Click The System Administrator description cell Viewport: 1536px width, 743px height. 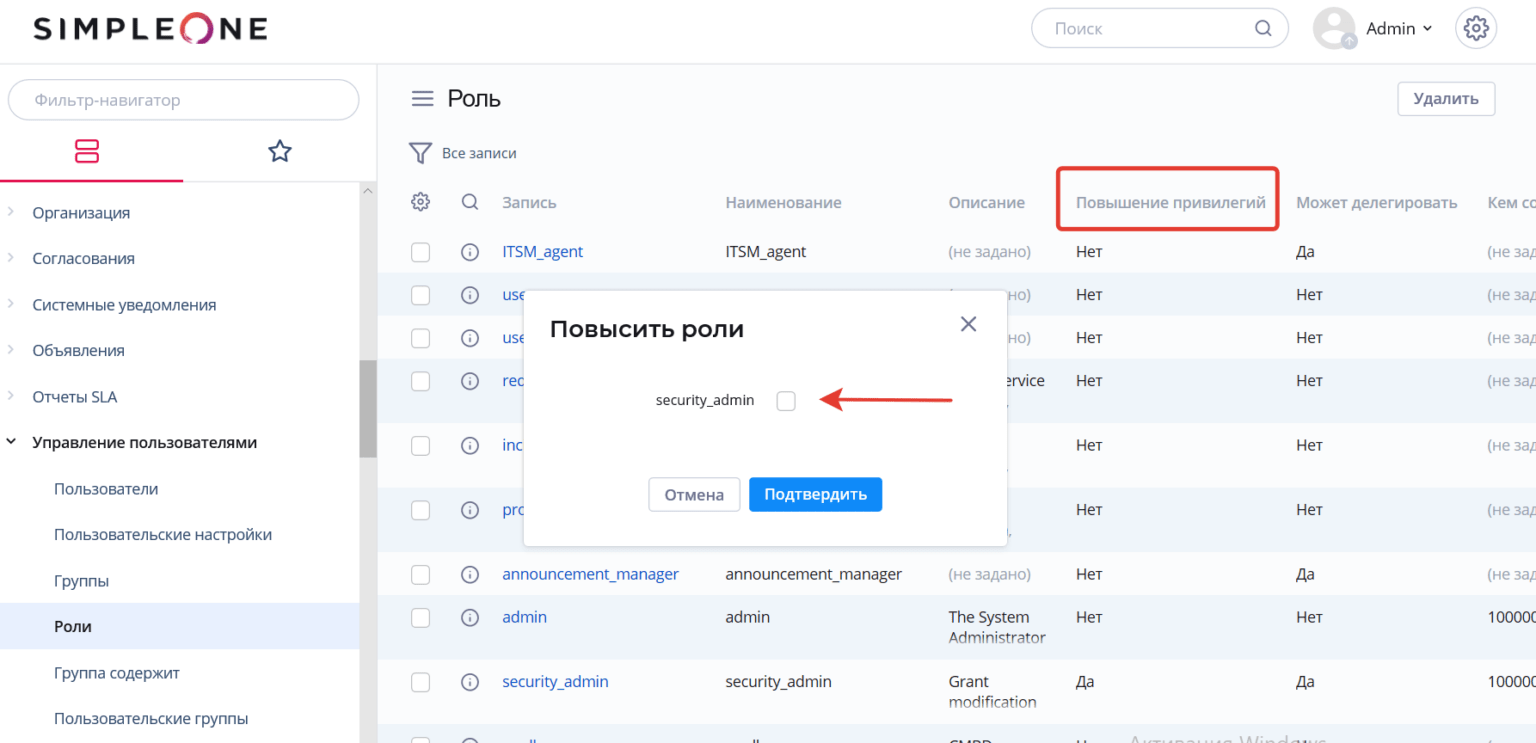click(997, 628)
